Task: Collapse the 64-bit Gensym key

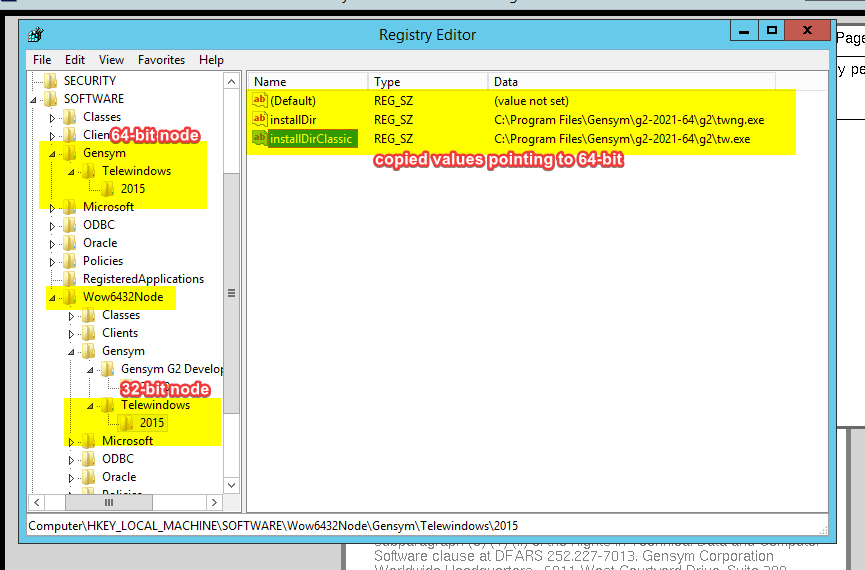Action: 52,154
